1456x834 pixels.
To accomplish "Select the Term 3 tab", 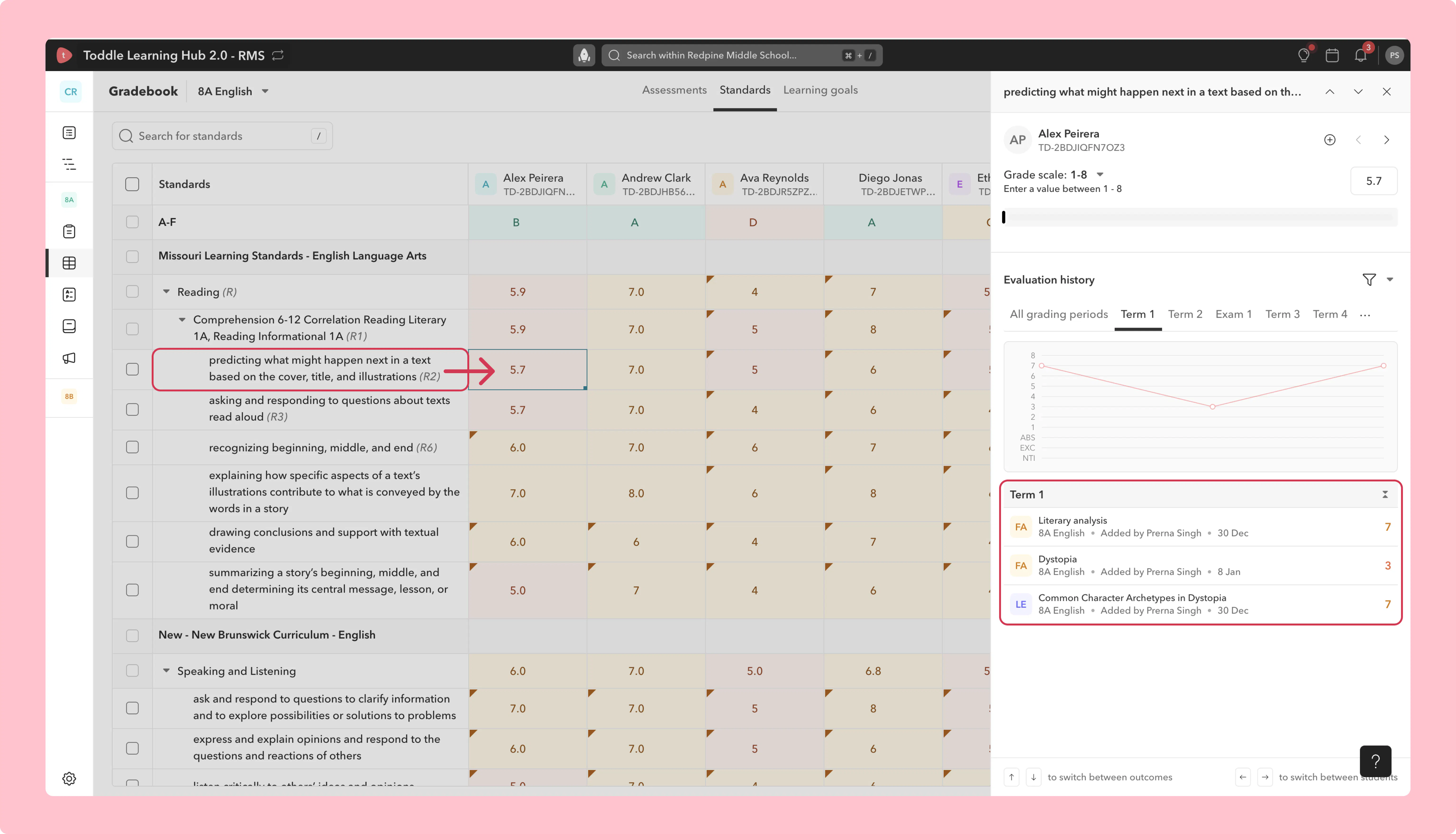I will click(1283, 314).
